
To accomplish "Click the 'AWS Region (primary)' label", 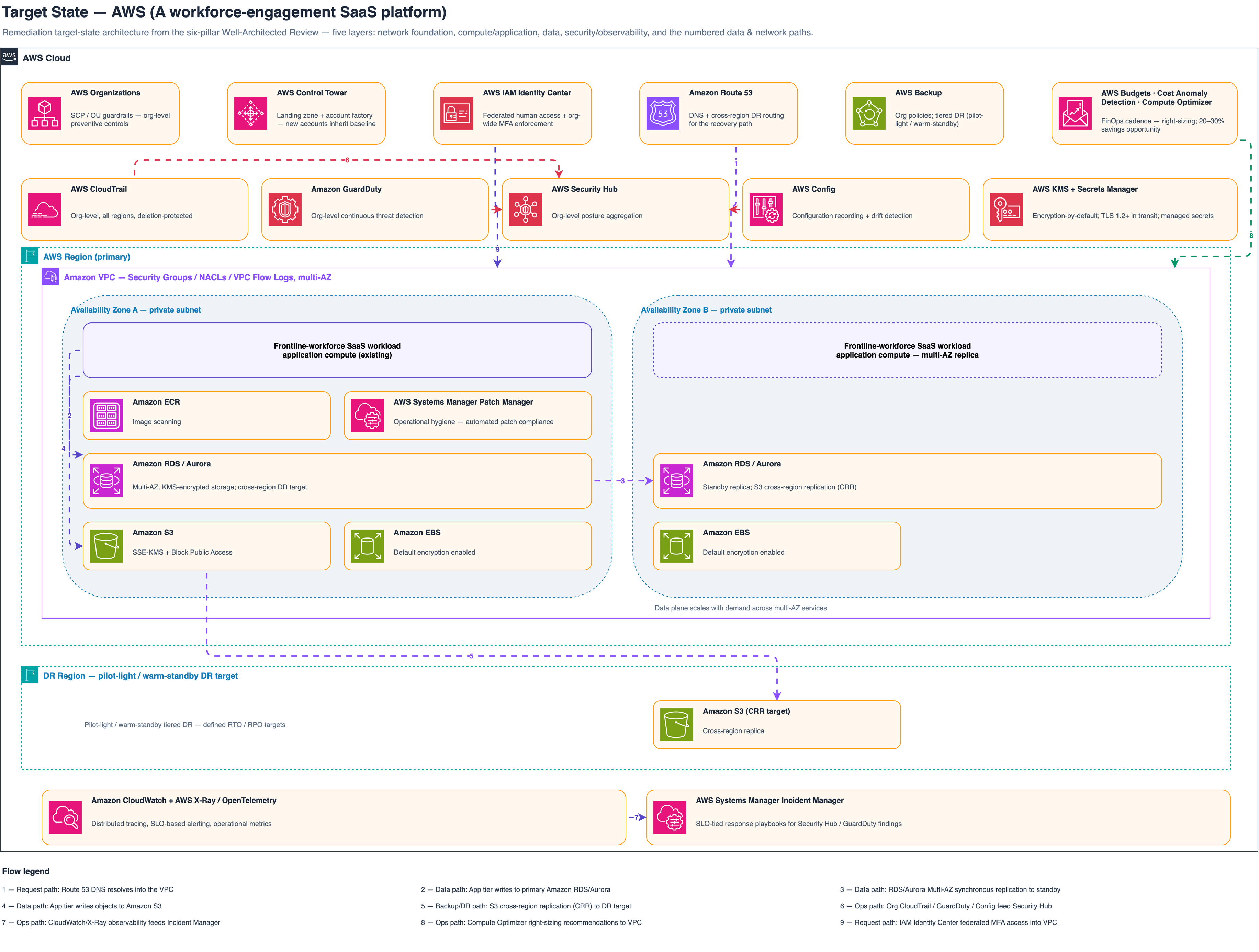I will tap(87, 257).
